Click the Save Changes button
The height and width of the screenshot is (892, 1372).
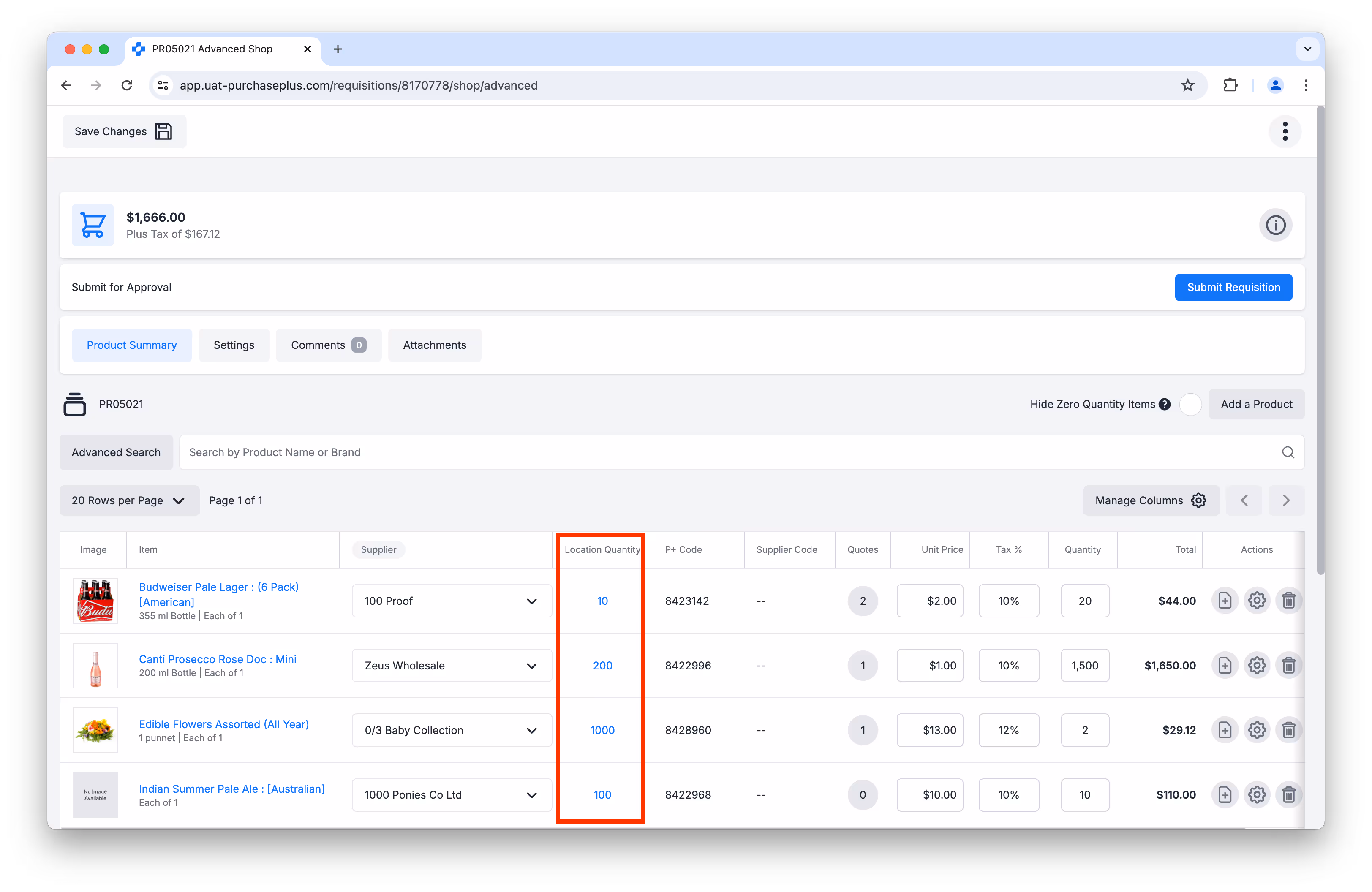124,131
